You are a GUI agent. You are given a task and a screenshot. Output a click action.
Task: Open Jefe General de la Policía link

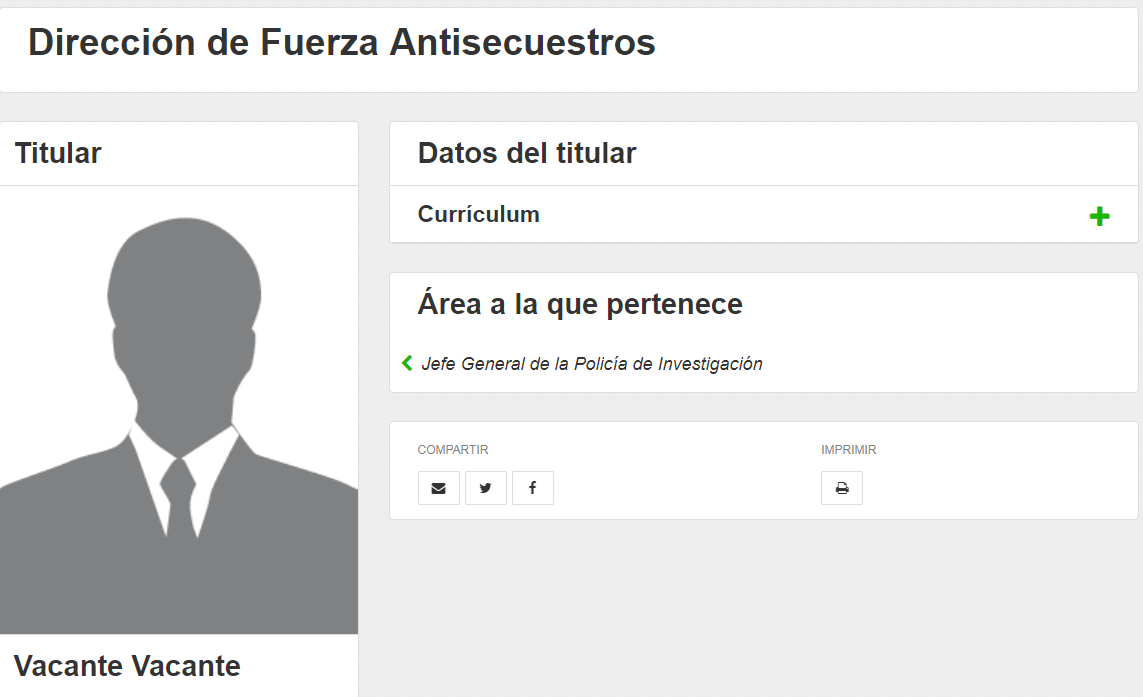click(x=591, y=364)
